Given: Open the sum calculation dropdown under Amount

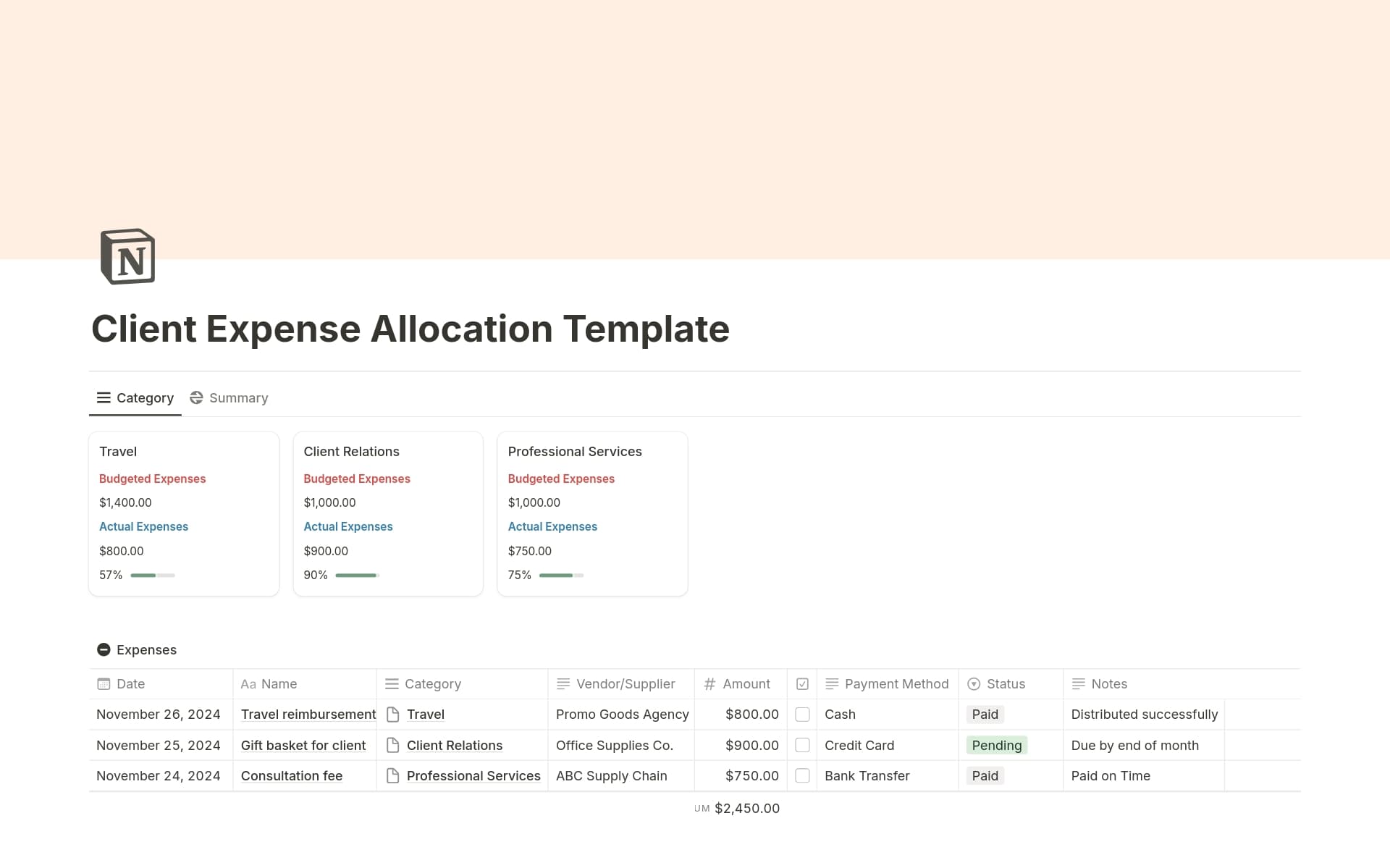Looking at the screenshot, I should coord(738,808).
